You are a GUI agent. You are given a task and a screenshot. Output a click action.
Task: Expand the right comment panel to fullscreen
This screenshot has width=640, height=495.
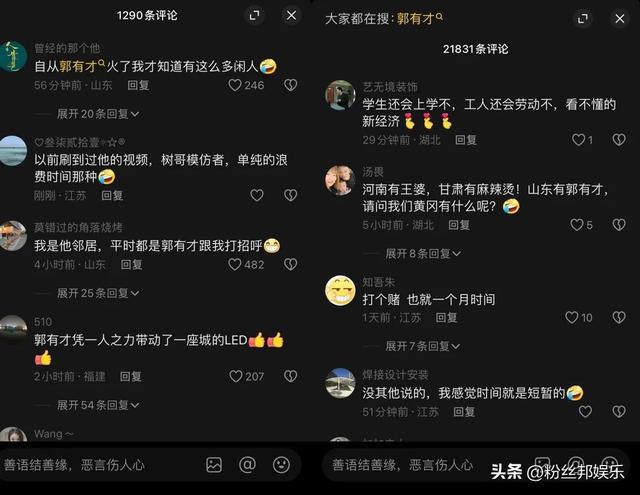tap(583, 18)
